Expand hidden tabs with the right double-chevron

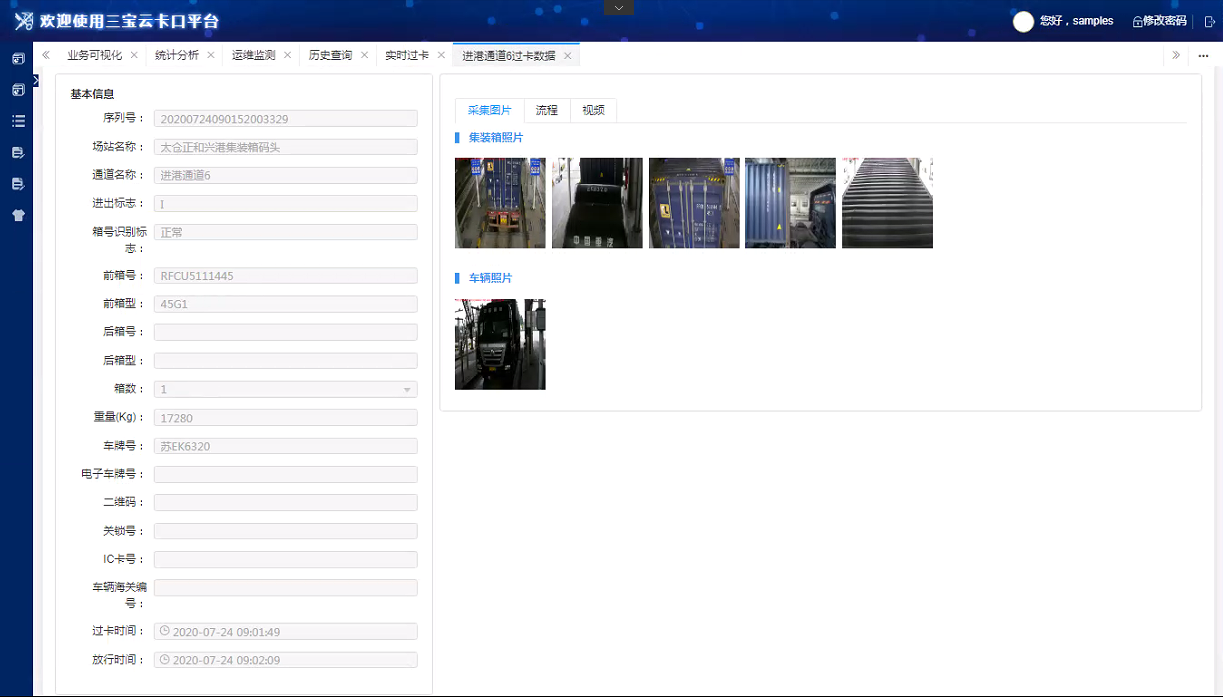[1178, 55]
